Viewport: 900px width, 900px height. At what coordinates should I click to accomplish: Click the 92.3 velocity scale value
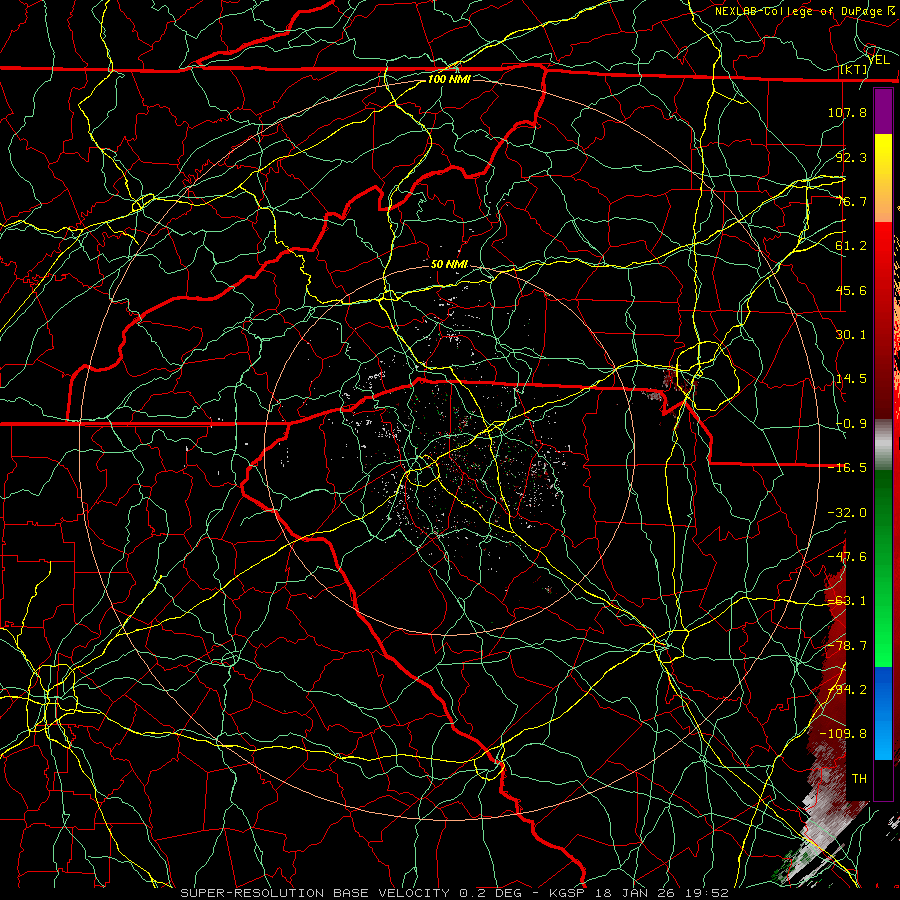click(x=851, y=157)
